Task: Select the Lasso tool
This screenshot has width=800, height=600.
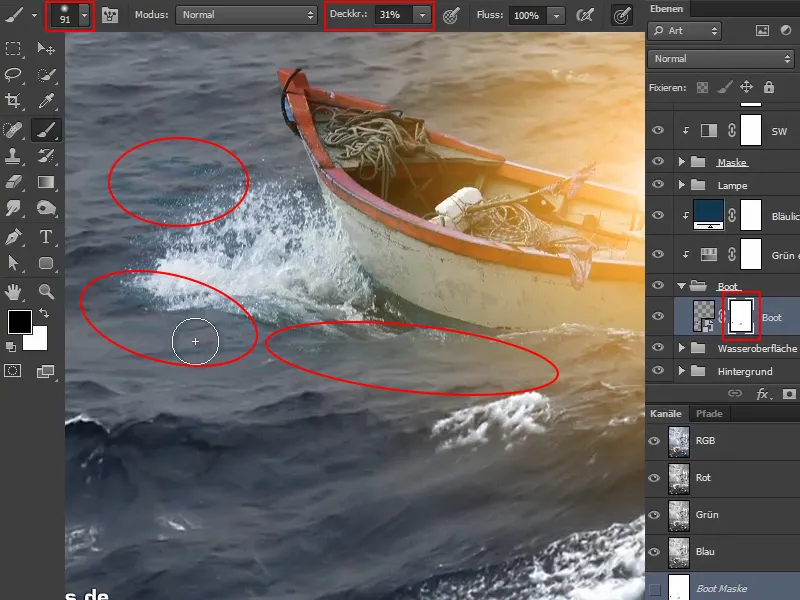Action: (x=13, y=75)
